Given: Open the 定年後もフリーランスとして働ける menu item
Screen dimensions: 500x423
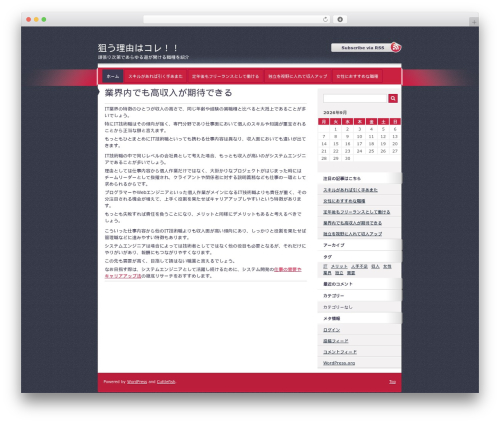Looking at the screenshot, I should [225, 76].
